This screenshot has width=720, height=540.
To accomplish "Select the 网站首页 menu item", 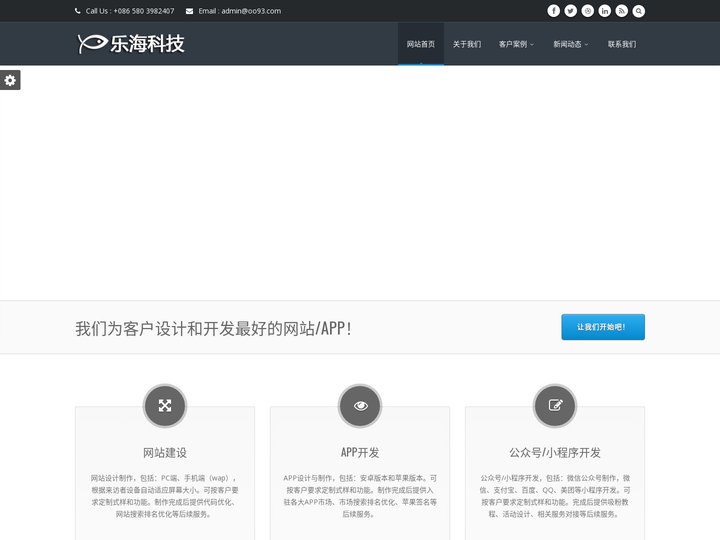I will (421, 44).
